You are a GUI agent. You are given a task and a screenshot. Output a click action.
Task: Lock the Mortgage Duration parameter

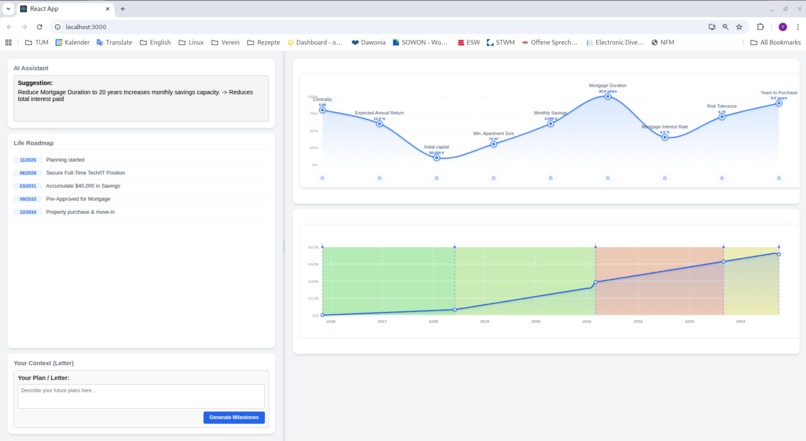(x=608, y=178)
